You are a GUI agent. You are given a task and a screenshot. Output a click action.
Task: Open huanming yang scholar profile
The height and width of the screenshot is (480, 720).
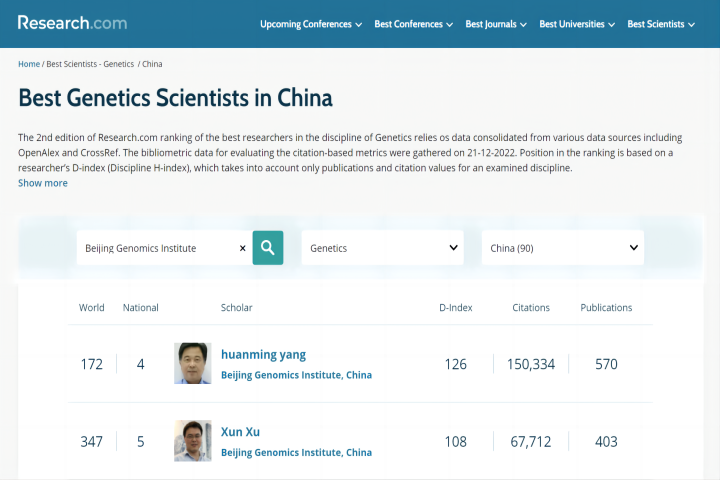tap(263, 355)
